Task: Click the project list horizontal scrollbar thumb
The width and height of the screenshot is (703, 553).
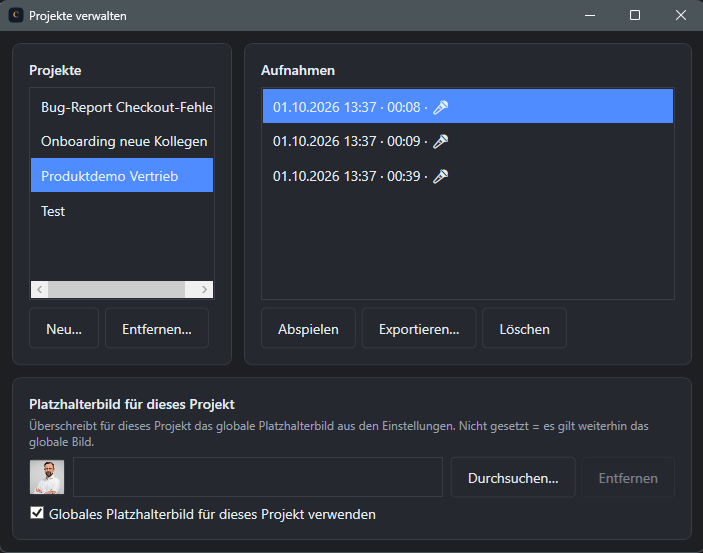Action: (117, 289)
